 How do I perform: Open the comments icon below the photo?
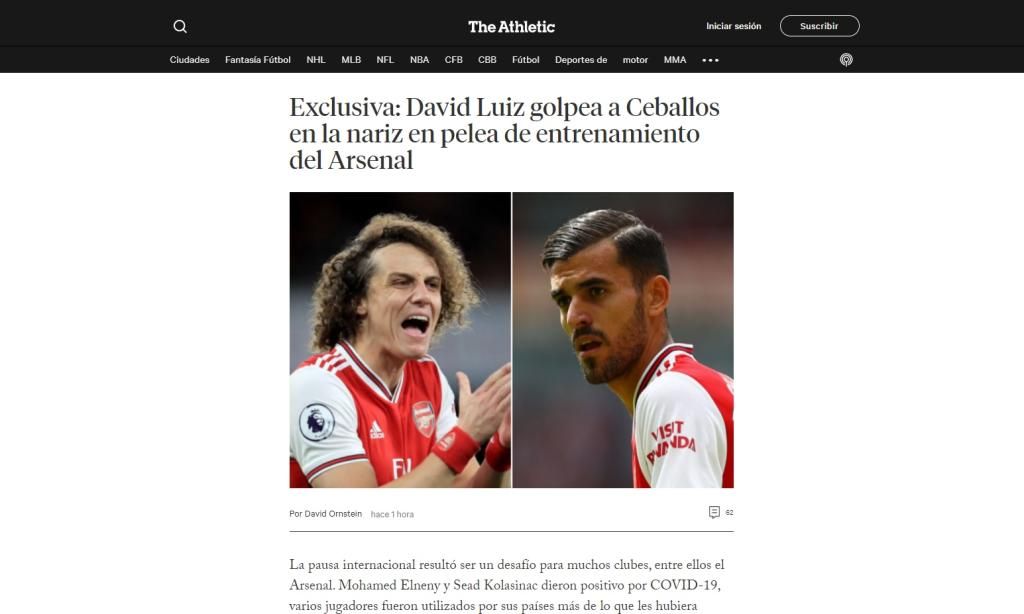714,512
